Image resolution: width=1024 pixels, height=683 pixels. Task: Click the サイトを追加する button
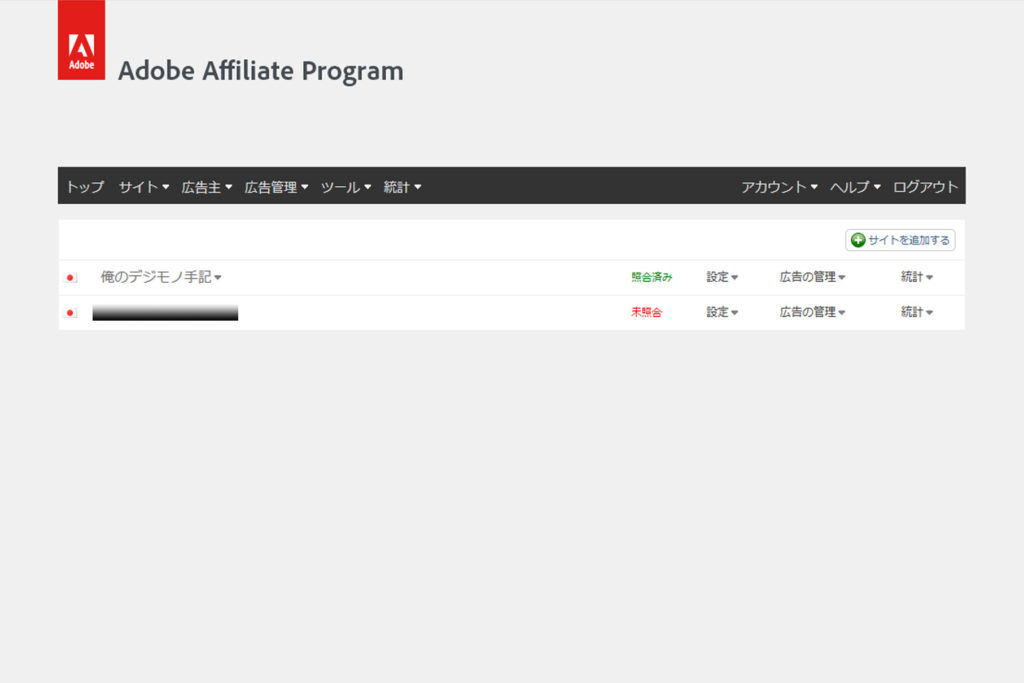pos(900,240)
